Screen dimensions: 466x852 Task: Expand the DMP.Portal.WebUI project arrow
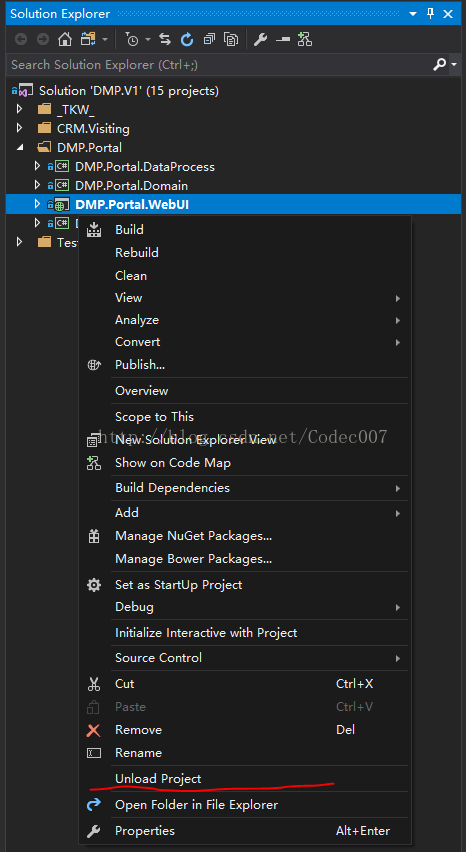37,204
